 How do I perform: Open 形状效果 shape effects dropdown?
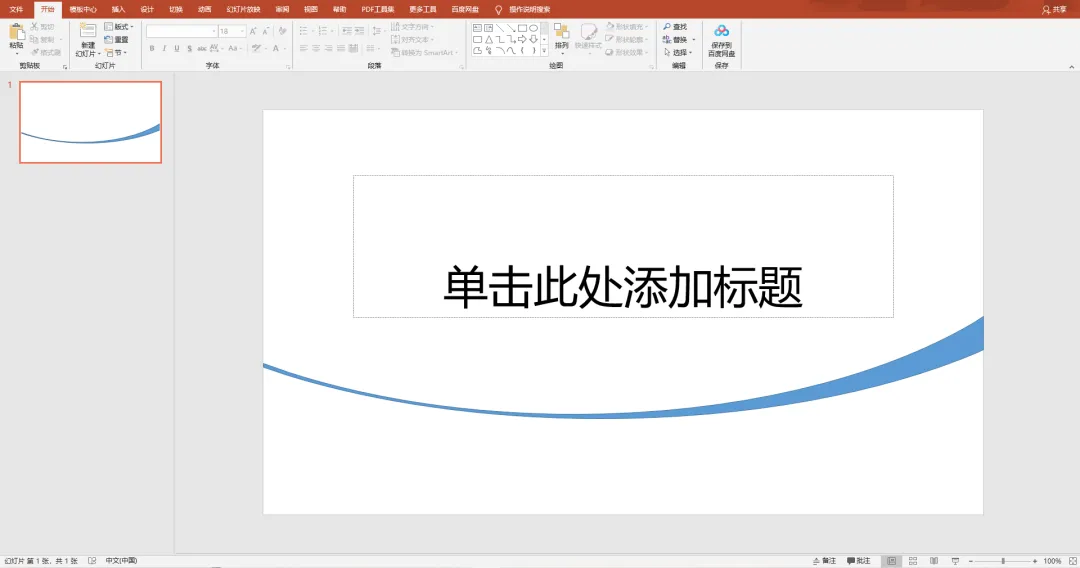tap(627, 52)
